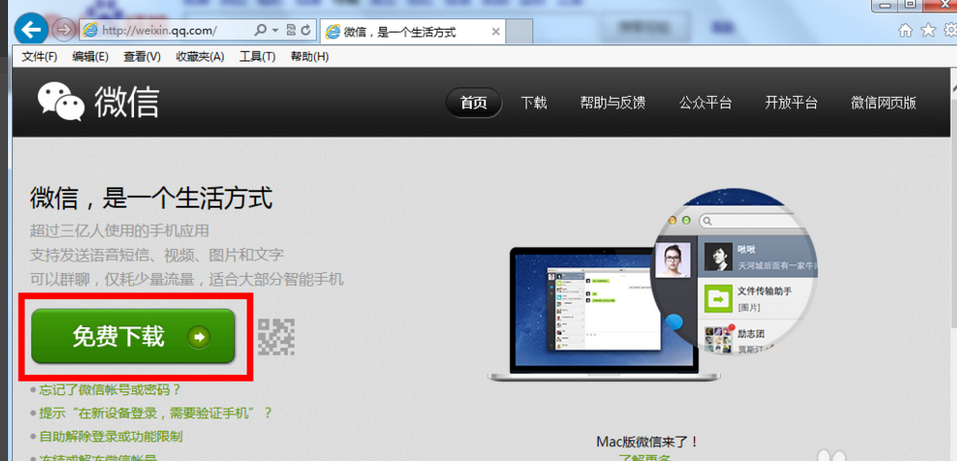Click the Mac版微信来了！ caption text

pos(647,441)
